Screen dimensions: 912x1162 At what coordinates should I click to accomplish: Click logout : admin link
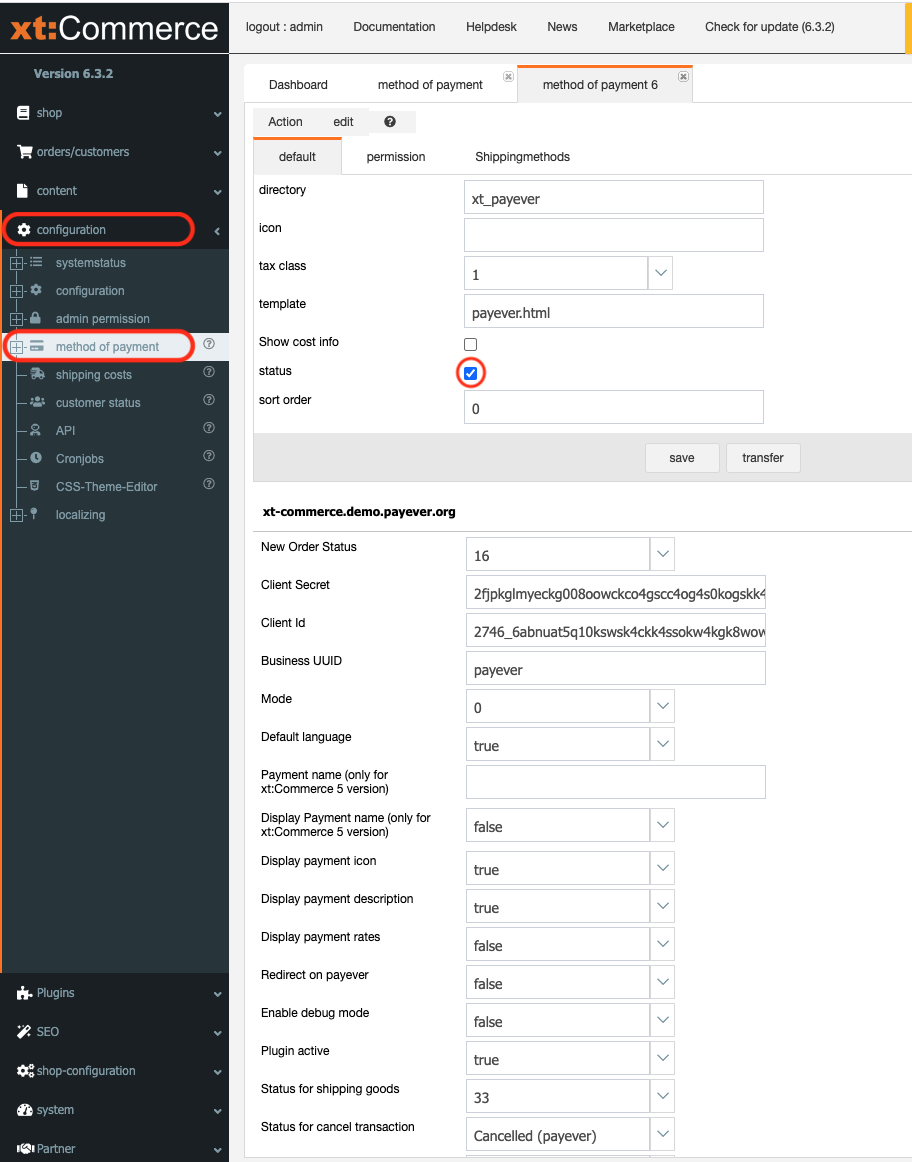click(284, 27)
